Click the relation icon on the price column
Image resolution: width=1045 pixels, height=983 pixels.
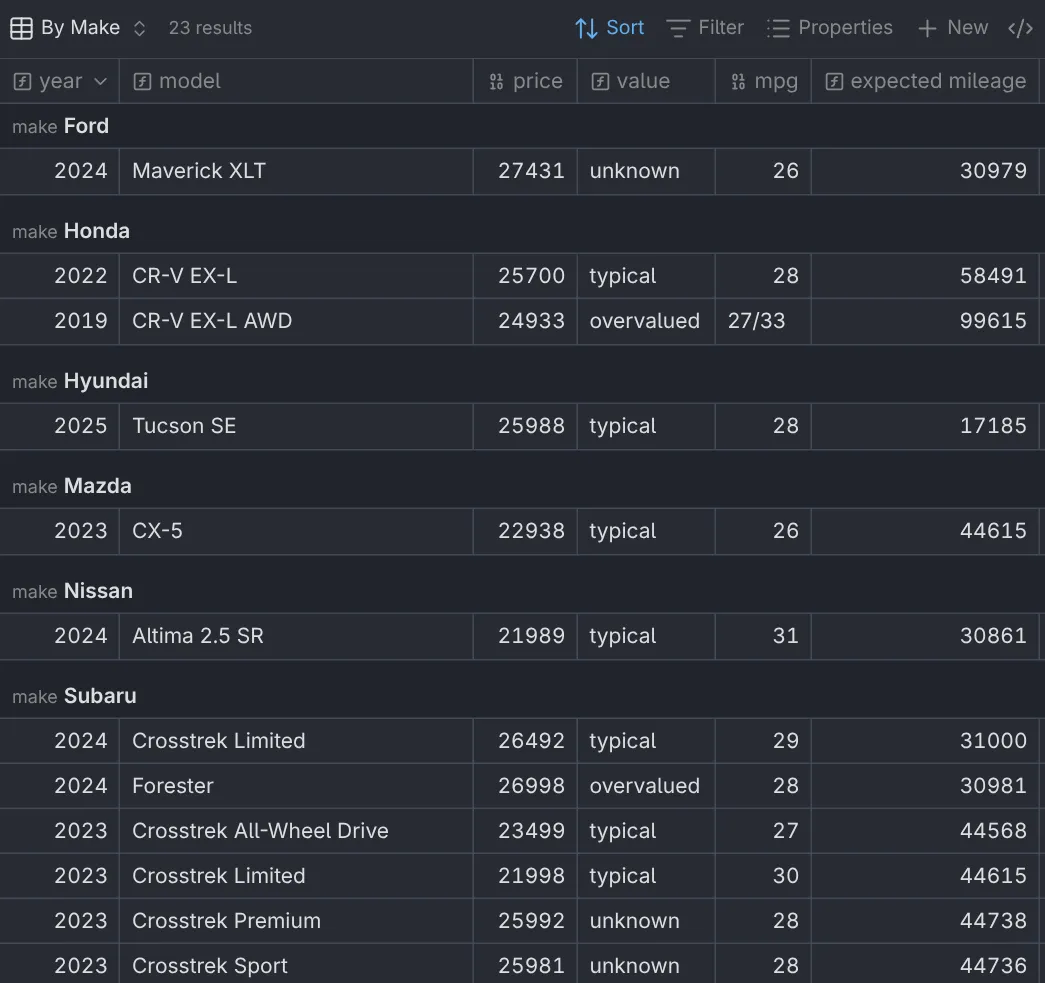pos(496,80)
